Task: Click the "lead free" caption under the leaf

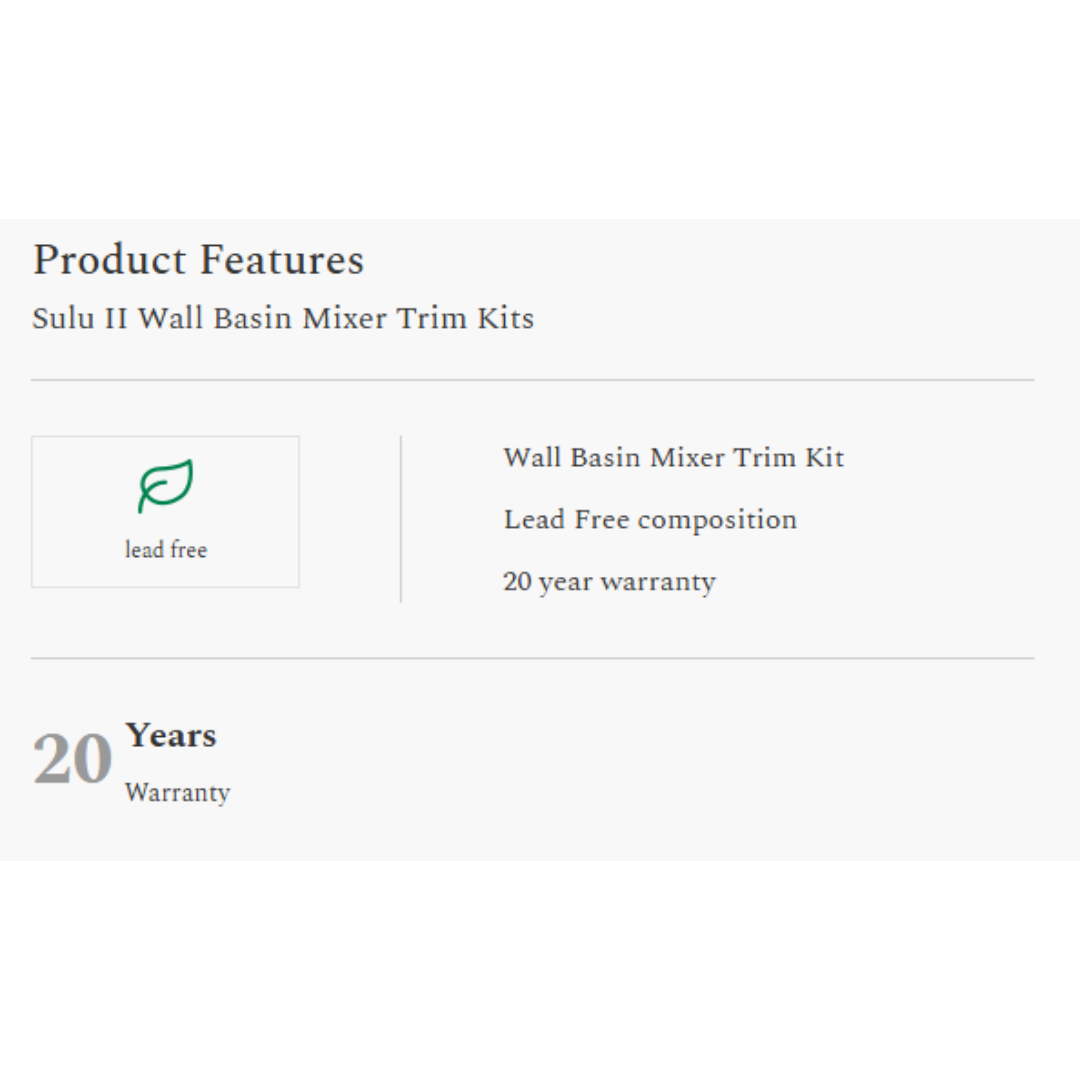Action: (x=166, y=550)
